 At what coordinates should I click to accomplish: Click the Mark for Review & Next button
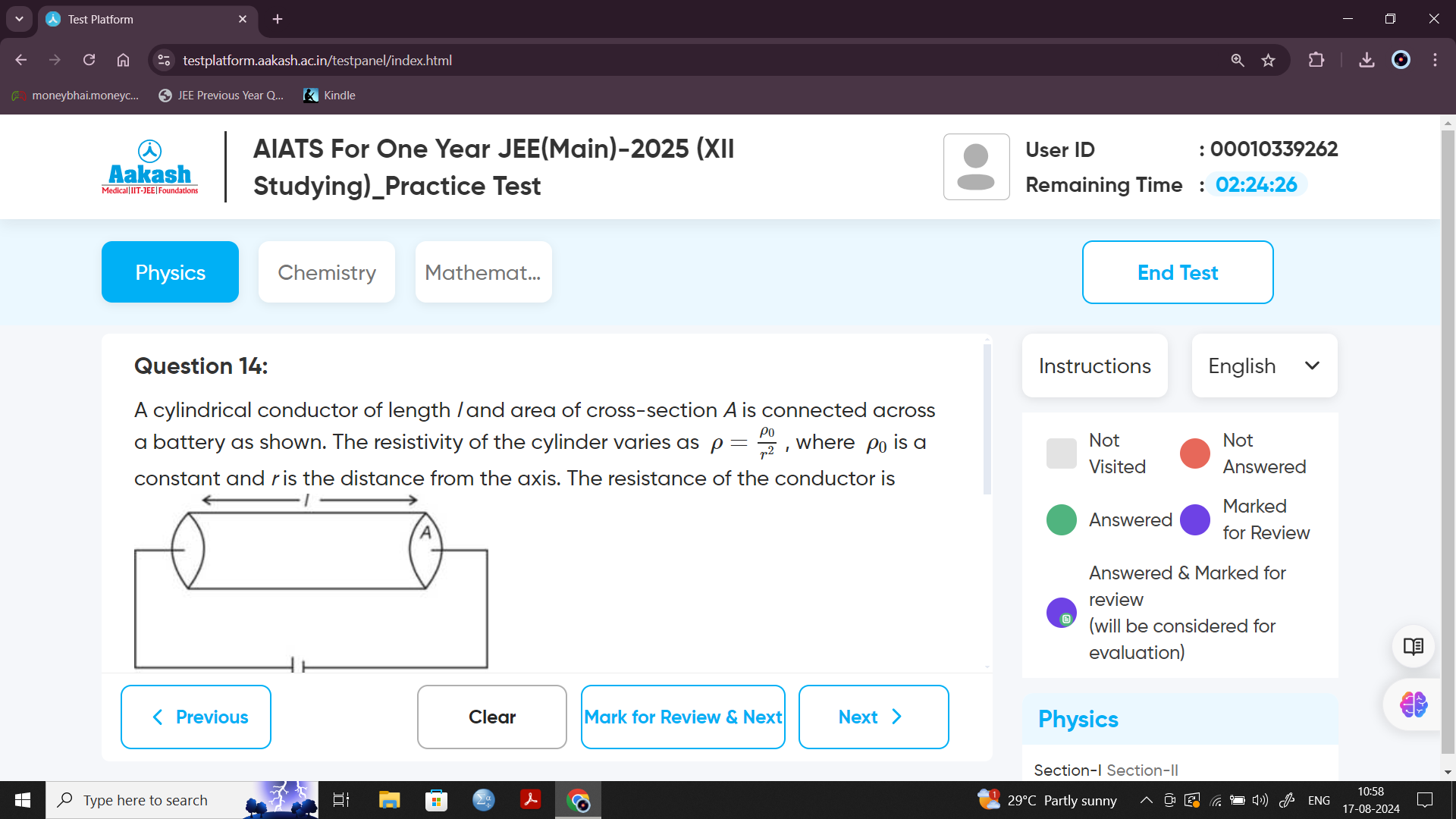[x=684, y=716]
